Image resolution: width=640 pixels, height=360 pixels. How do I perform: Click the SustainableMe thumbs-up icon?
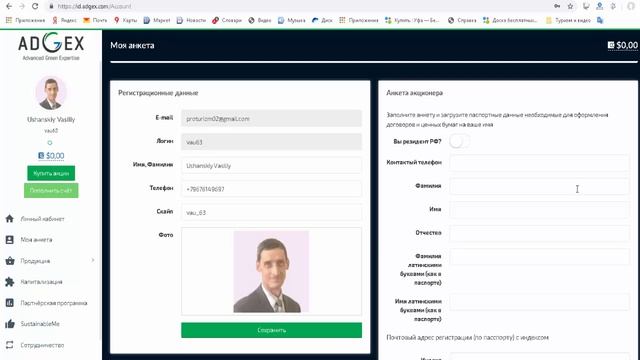click(x=10, y=324)
